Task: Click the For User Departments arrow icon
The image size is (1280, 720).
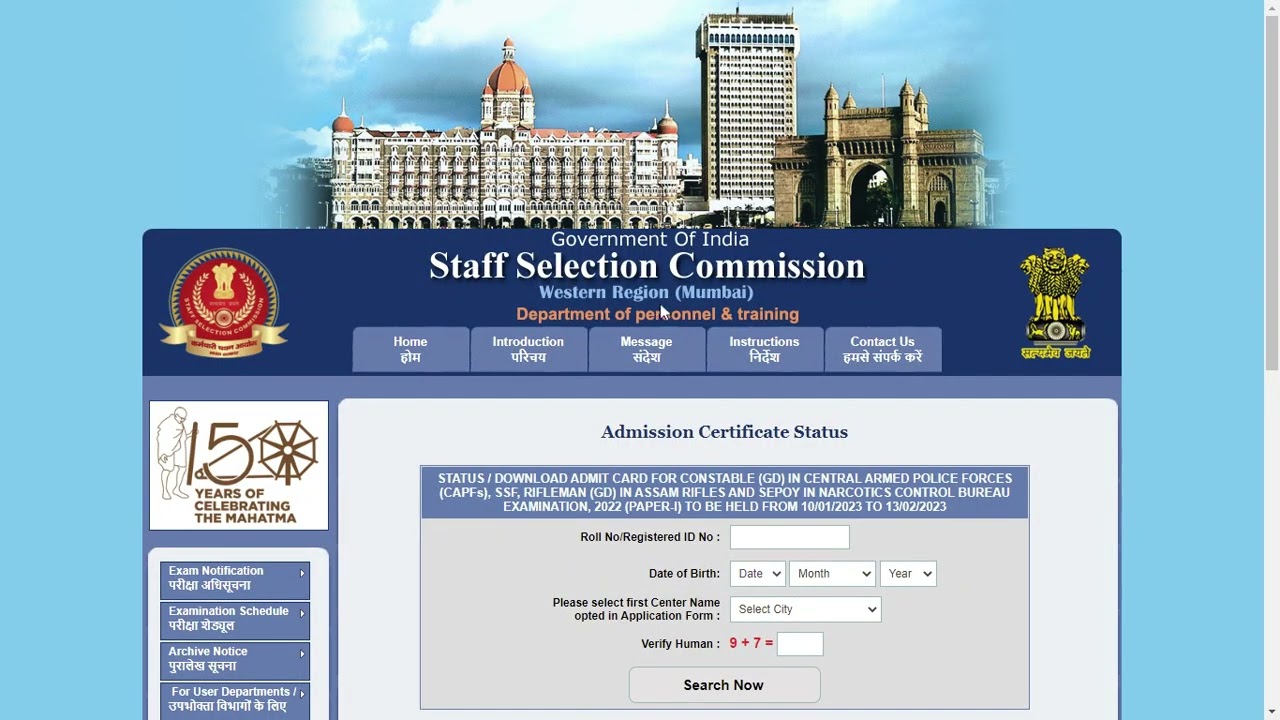Action: click(302, 693)
